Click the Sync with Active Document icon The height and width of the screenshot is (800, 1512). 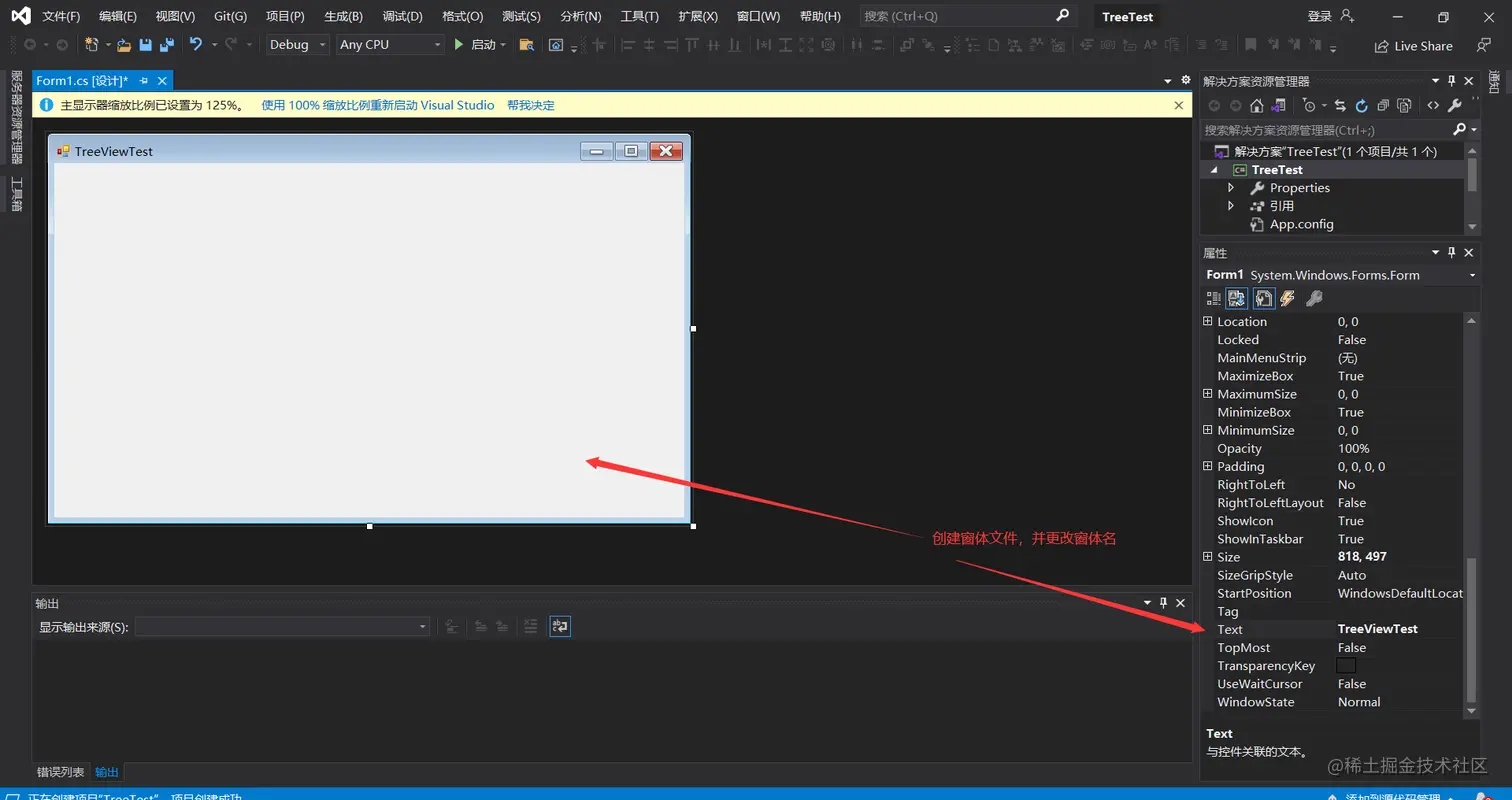[x=1340, y=105]
